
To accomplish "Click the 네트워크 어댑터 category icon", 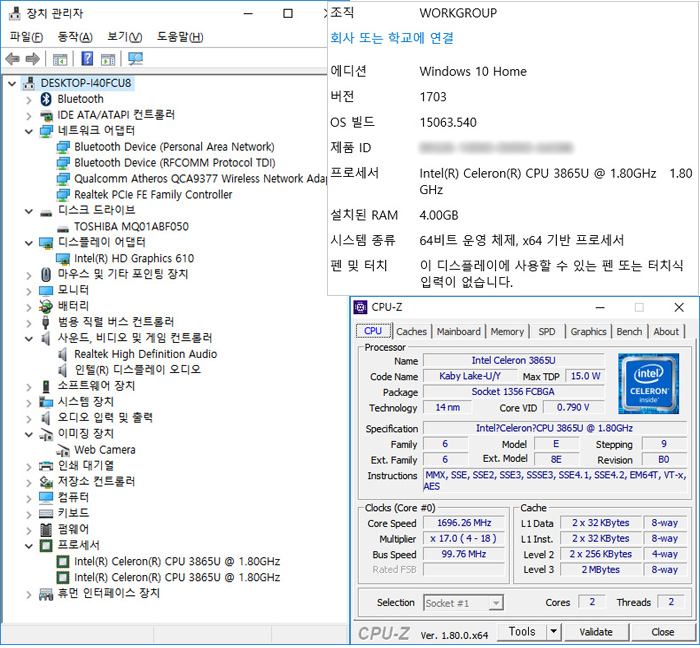I will [46, 131].
